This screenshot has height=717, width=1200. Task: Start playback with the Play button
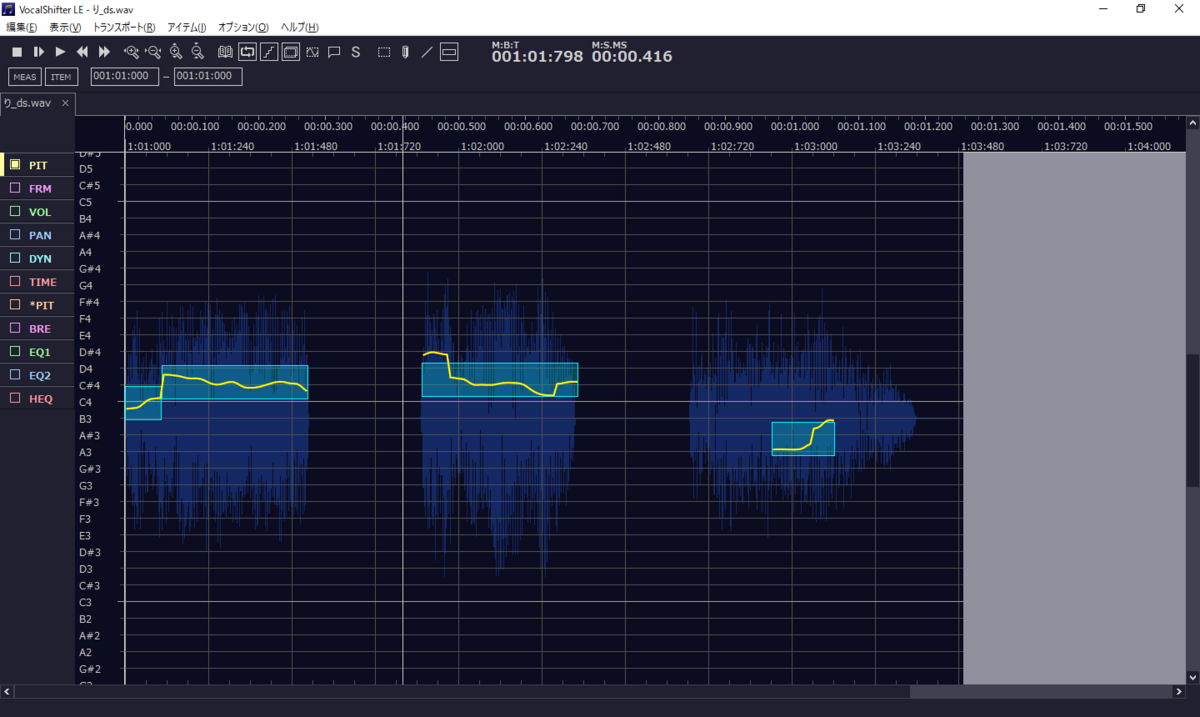tap(60, 52)
